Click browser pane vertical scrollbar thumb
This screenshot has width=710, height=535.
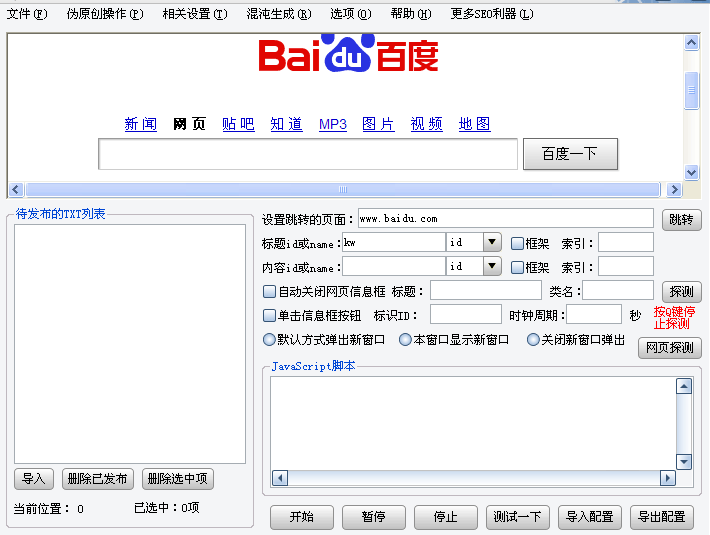tap(691, 90)
